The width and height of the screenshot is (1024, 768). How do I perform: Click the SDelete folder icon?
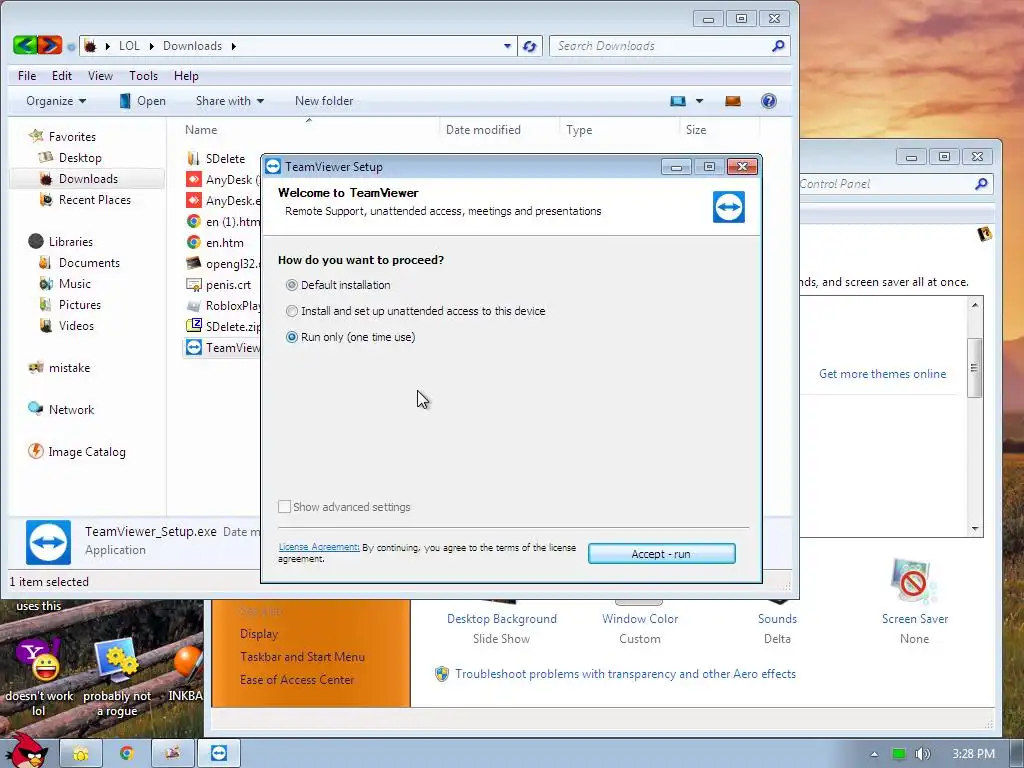click(x=193, y=158)
